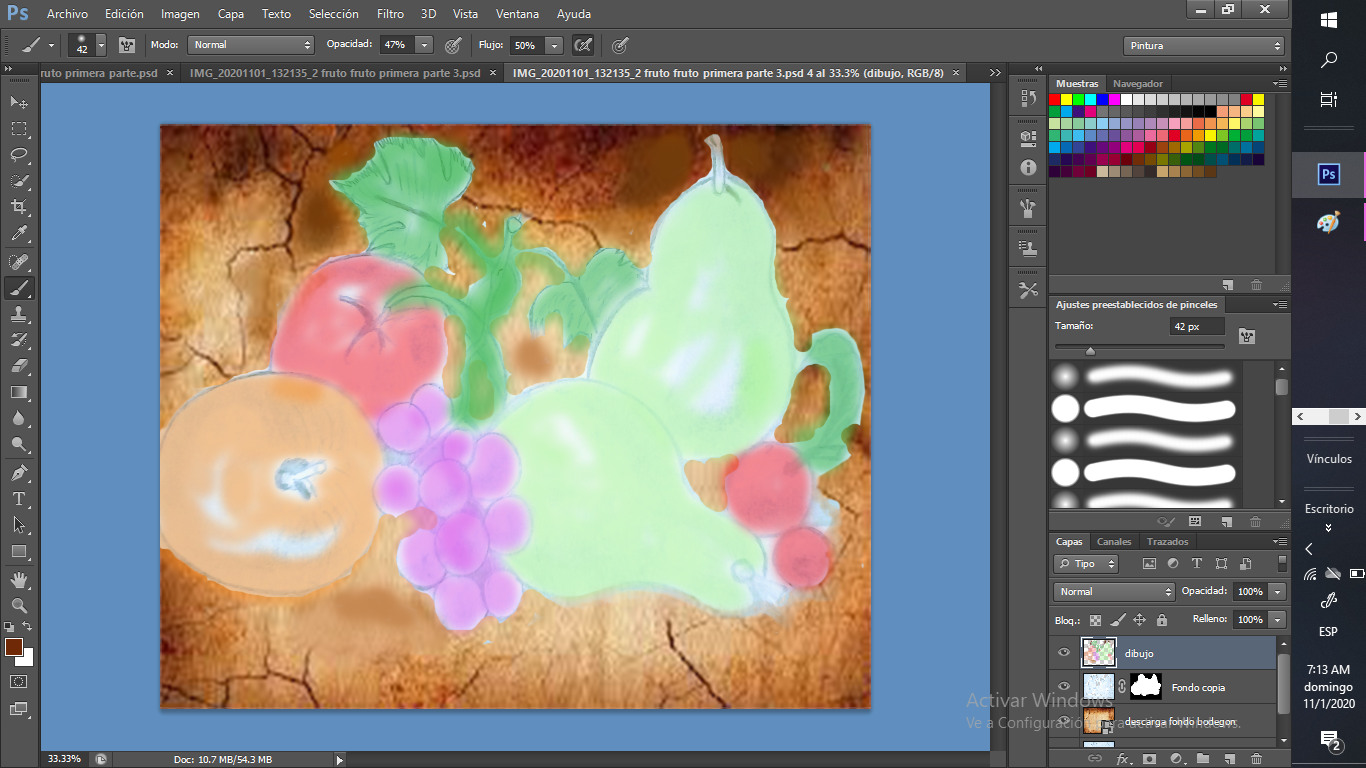Viewport: 1366px width, 768px height.
Task: Click the add layer style fx icon
Action: pyautogui.click(x=1123, y=759)
